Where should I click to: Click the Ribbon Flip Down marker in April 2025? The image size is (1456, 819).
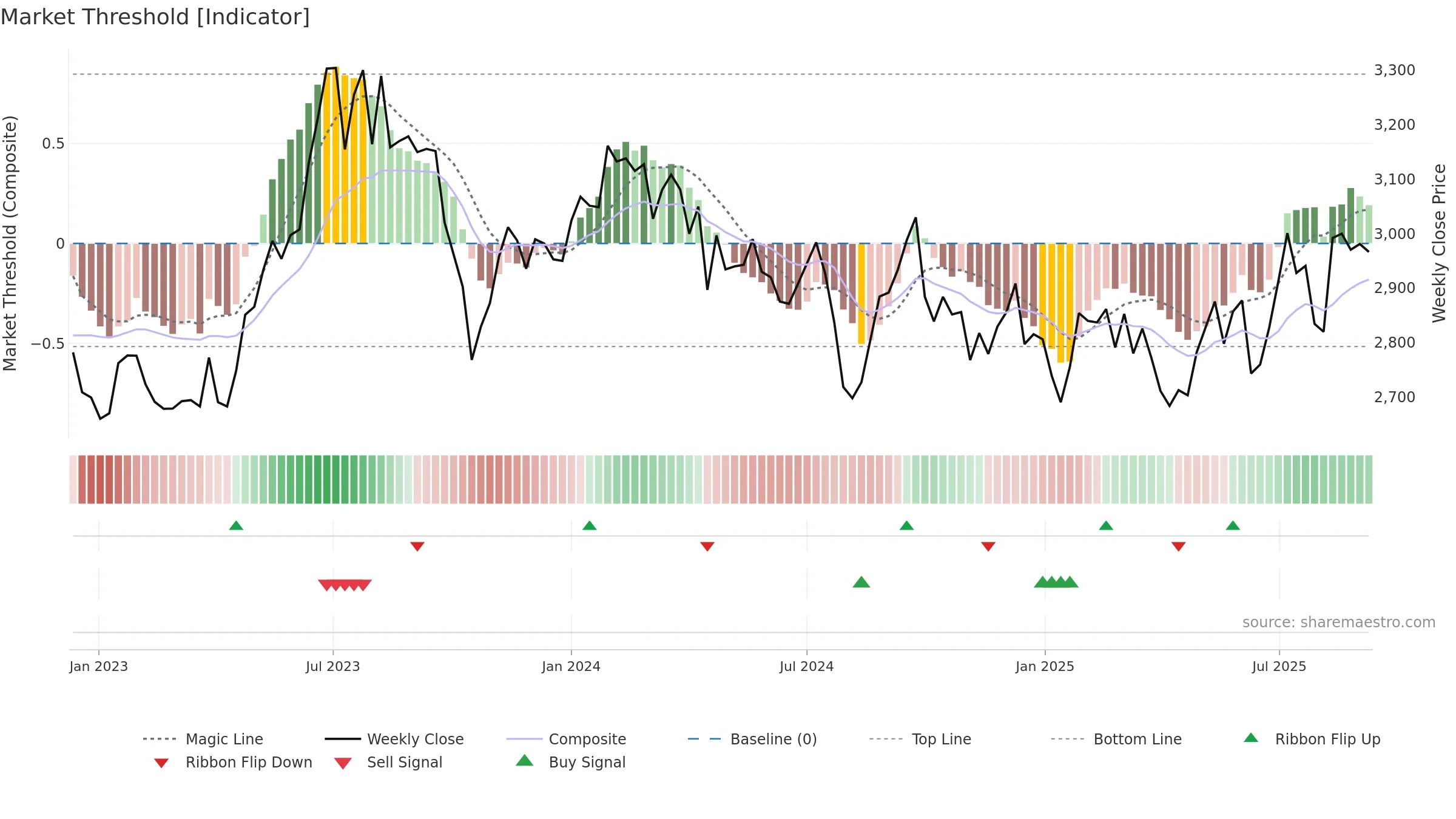[1179, 547]
